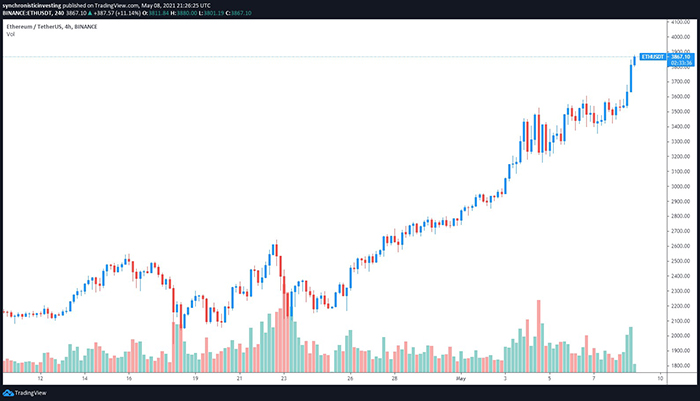Click the 12 date on the time axis
The height and width of the screenshot is (401, 700).
(40, 380)
